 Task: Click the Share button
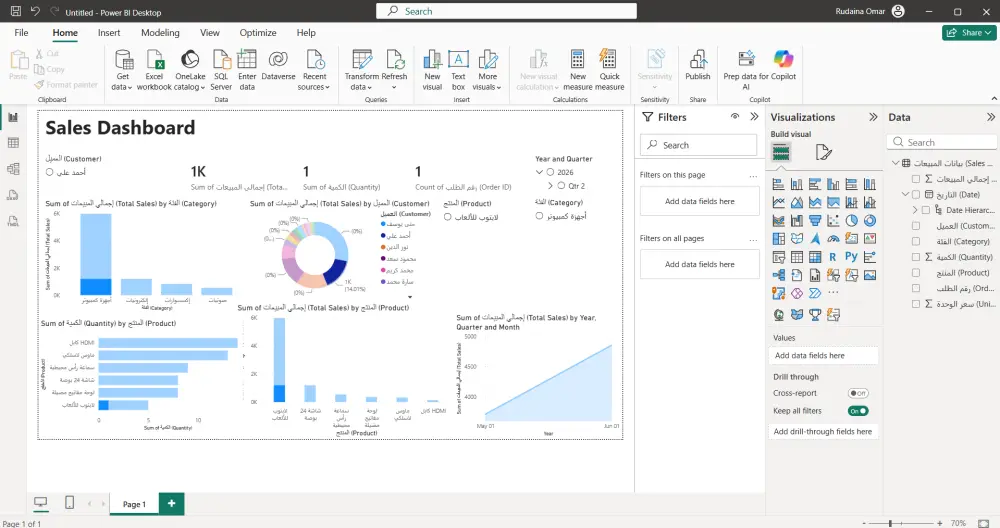click(969, 33)
